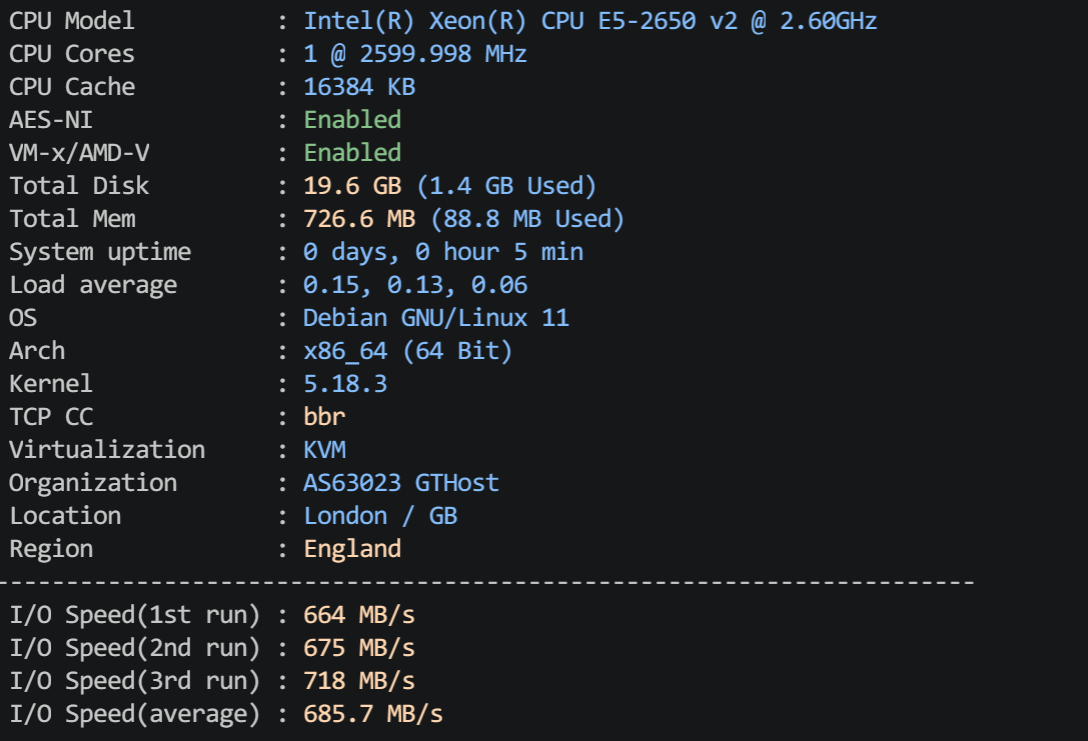Viewport: 1088px width, 741px height.
Task: Select the 'I/O Speed(average)' label
Action: click(135, 715)
